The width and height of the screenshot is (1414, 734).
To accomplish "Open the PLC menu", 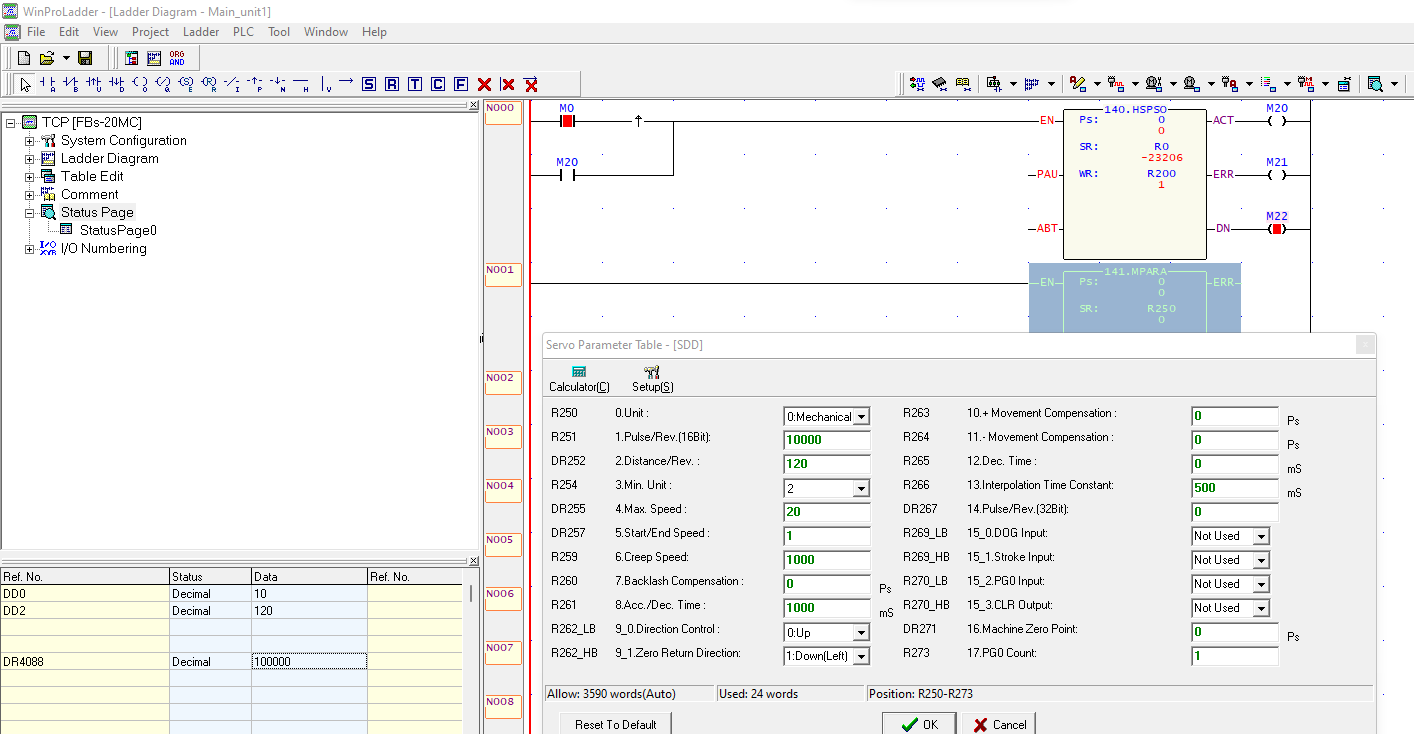I will 243,32.
